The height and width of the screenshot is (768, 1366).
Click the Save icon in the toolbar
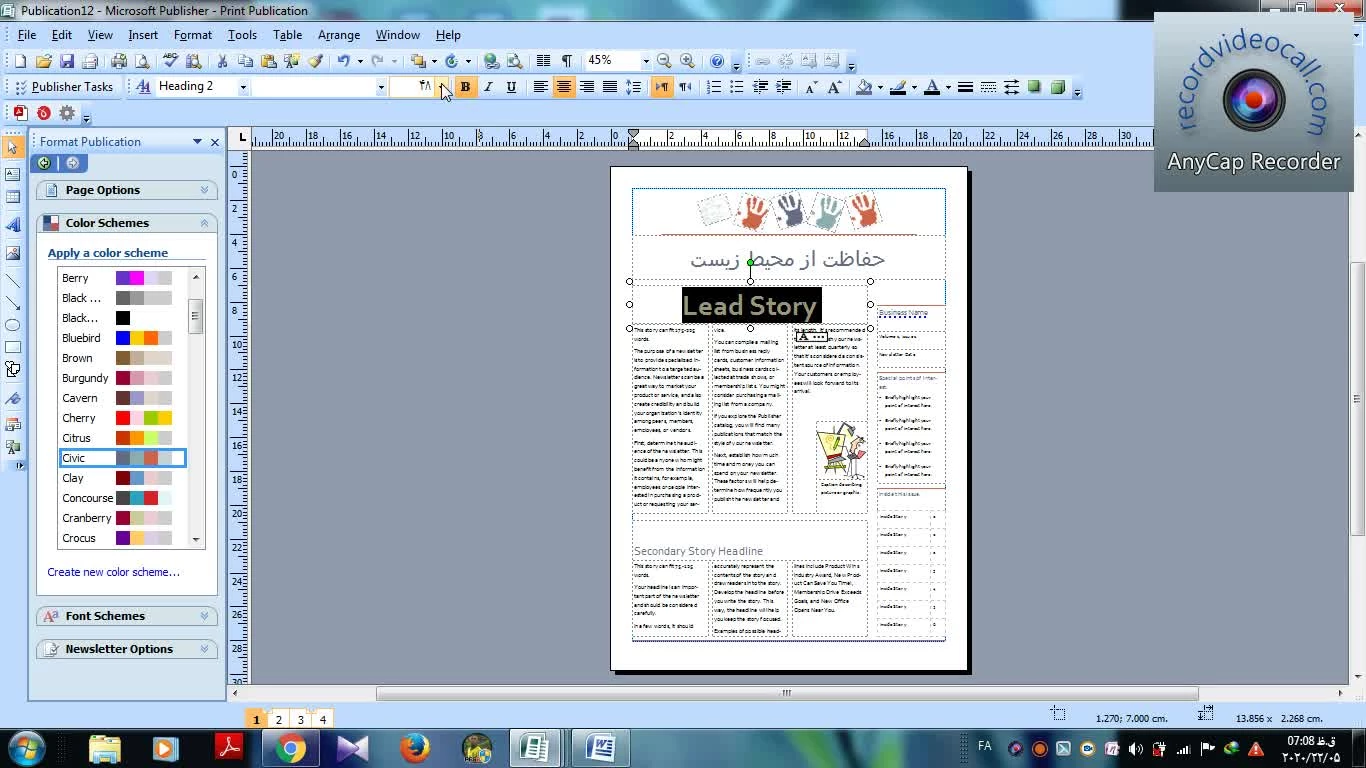point(66,61)
